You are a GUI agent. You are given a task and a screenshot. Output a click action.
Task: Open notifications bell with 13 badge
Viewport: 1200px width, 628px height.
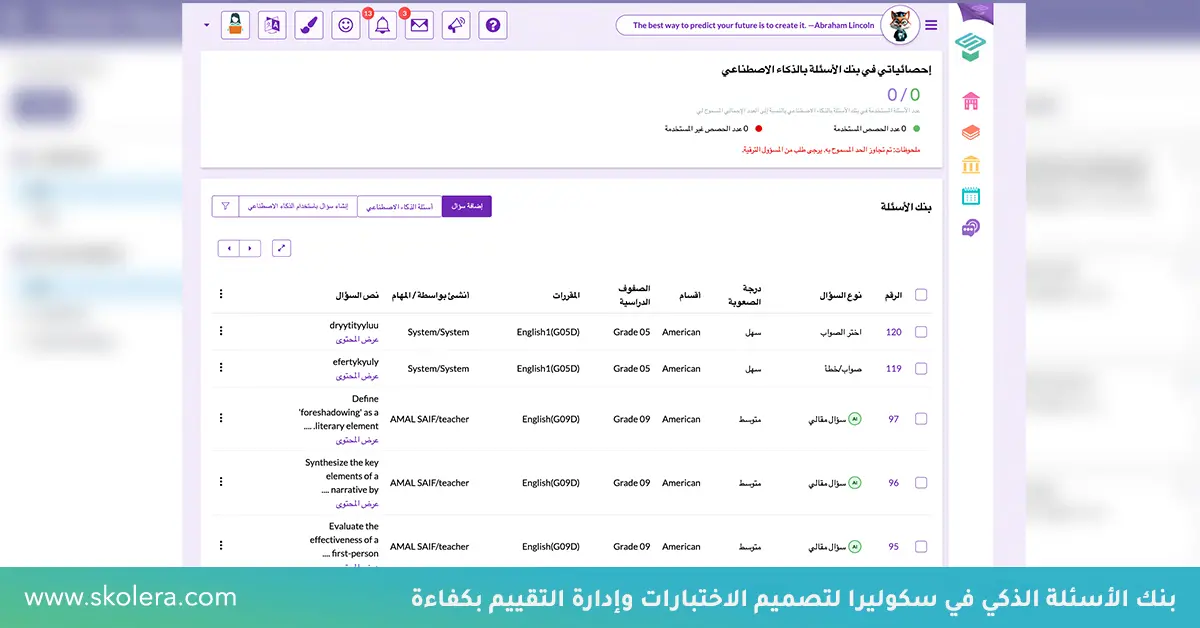pos(382,25)
